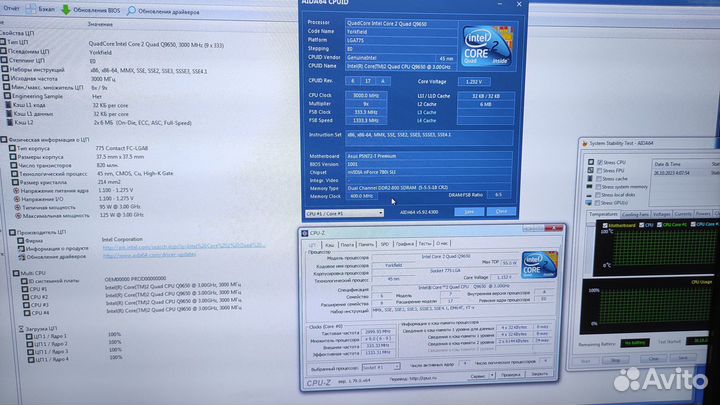Click the Close button in AIDA64 CPUID
Viewport: 720px width, 405px height.
pyautogui.click(x=501, y=211)
